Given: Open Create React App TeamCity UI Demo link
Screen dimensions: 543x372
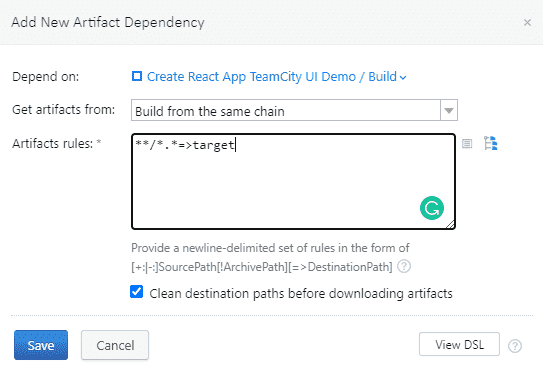Looking at the screenshot, I should 251,77.
